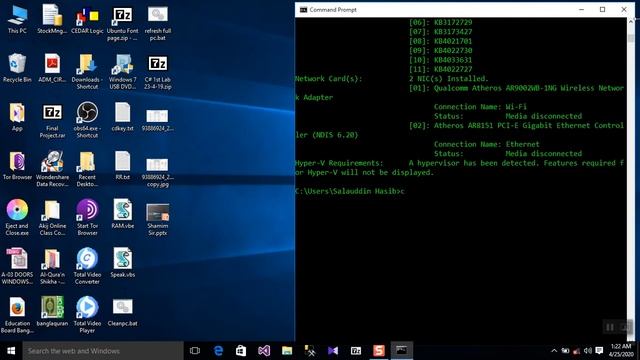Select the Cleanpc.bat file icon
Image resolution: width=640 pixels, height=360 pixels.
pyautogui.click(x=122, y=312)
